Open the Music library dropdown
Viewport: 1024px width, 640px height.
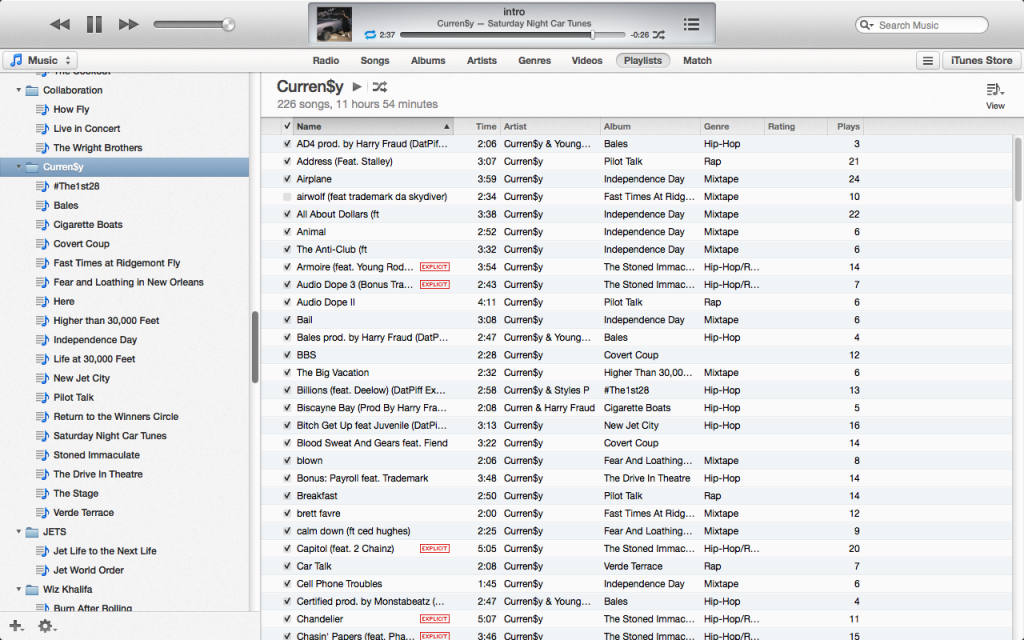41,60
